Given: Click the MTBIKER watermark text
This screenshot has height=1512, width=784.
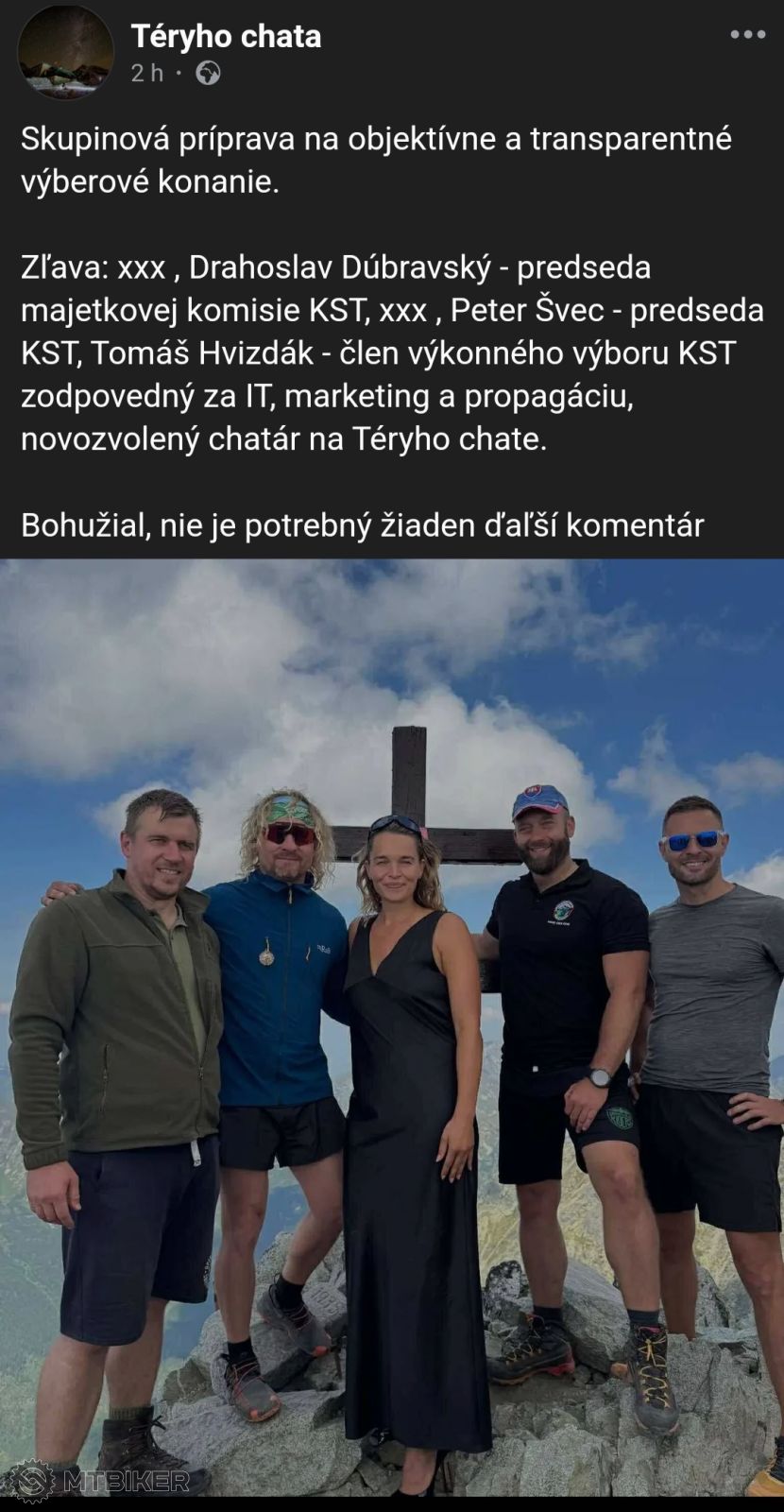Looking at the screenshot, I should click(127, 1481).
